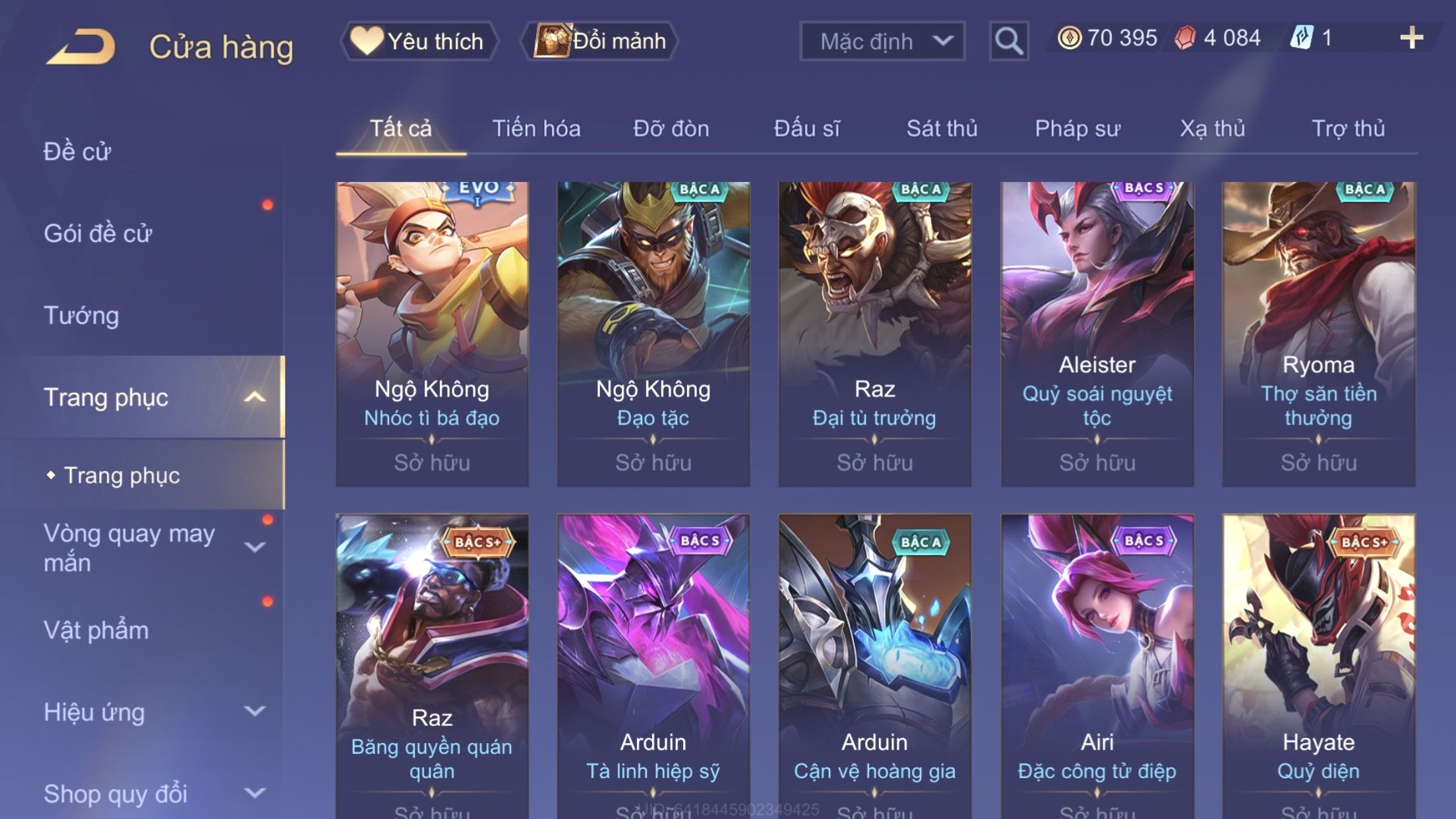Select the Tiến hóa tab
Screen dimensions: 1456x819
click(536, 128)
